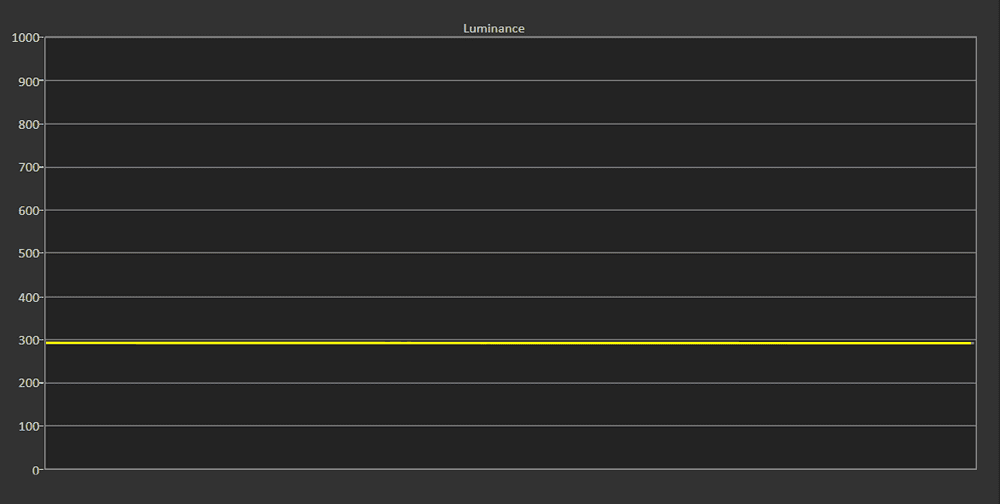Click the 800 axis label
Viewport: 1000px width, 504px height.
point(29,124)
